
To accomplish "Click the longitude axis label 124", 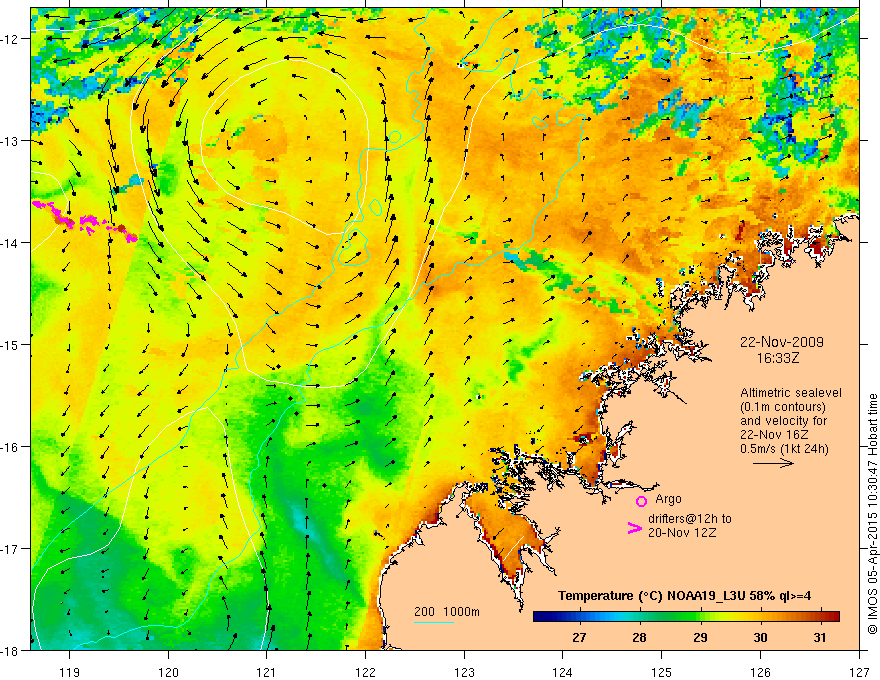I will (x=562, y=672).
